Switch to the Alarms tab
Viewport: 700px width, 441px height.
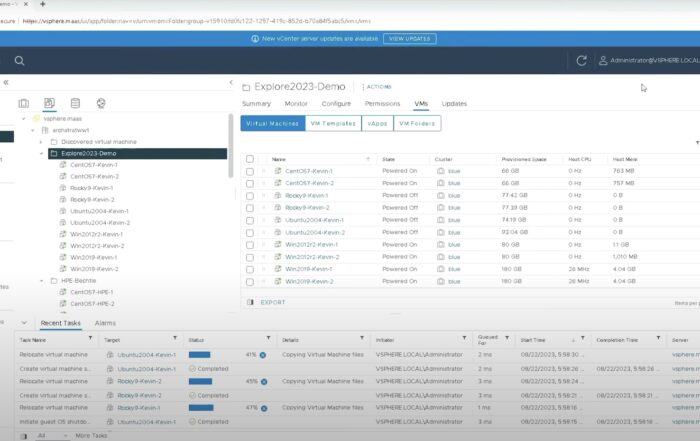pyautogui.click(x=105, y=323)
